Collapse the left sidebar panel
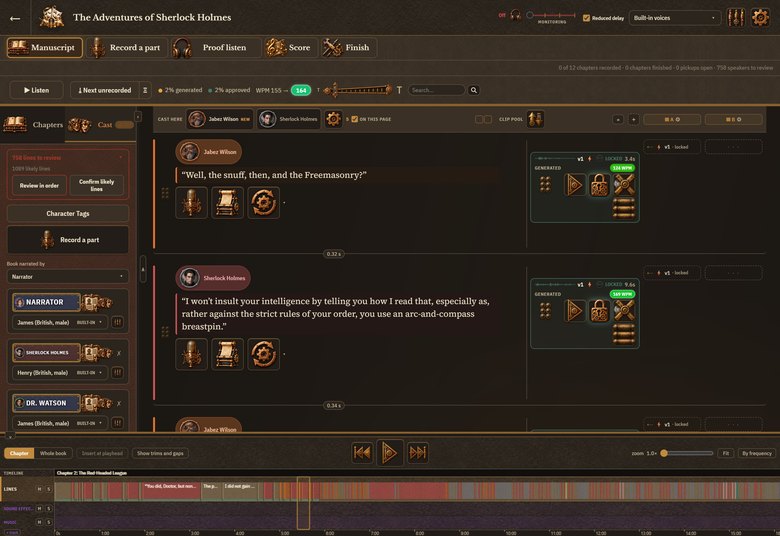 point(138,116)
